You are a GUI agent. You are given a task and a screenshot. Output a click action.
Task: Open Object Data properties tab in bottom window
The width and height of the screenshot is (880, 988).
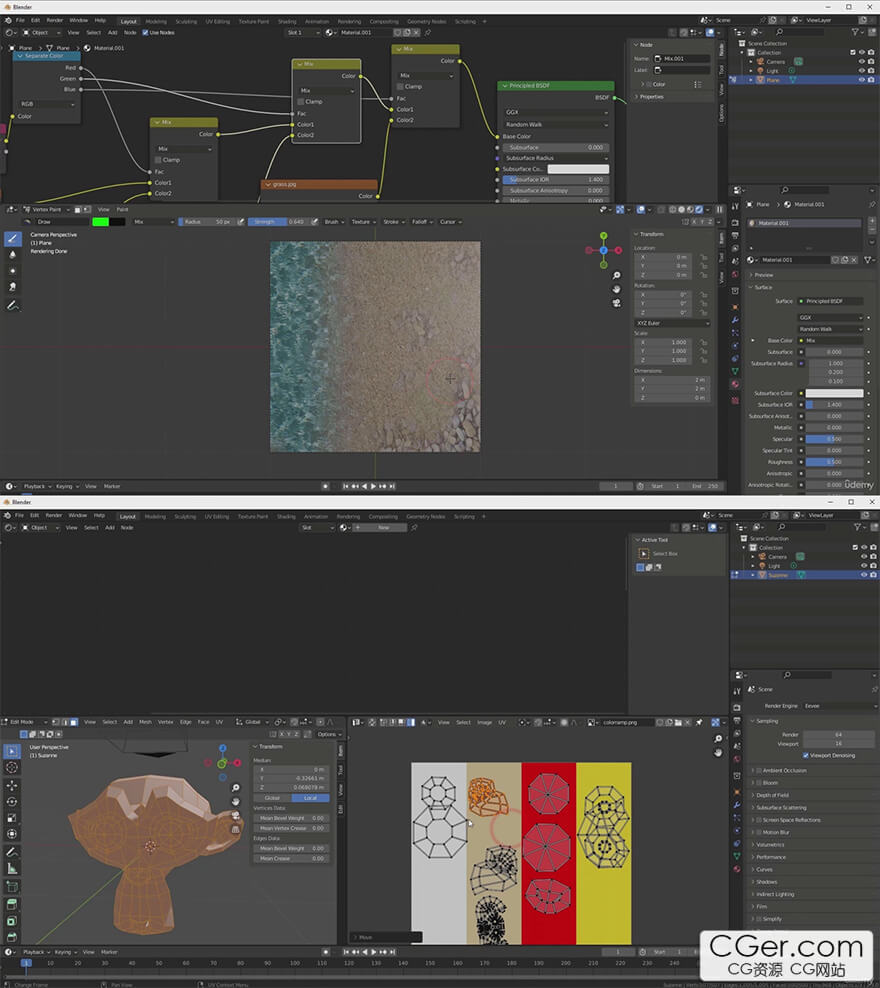(x=736, y=856)
